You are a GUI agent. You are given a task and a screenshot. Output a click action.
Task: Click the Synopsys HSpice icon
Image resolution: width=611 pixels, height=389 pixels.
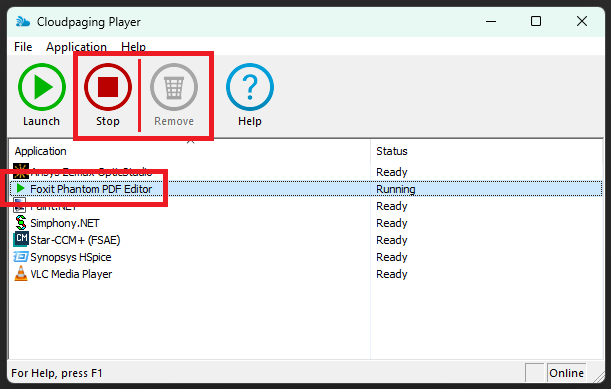pyautogui.click(x=21, y=257)
